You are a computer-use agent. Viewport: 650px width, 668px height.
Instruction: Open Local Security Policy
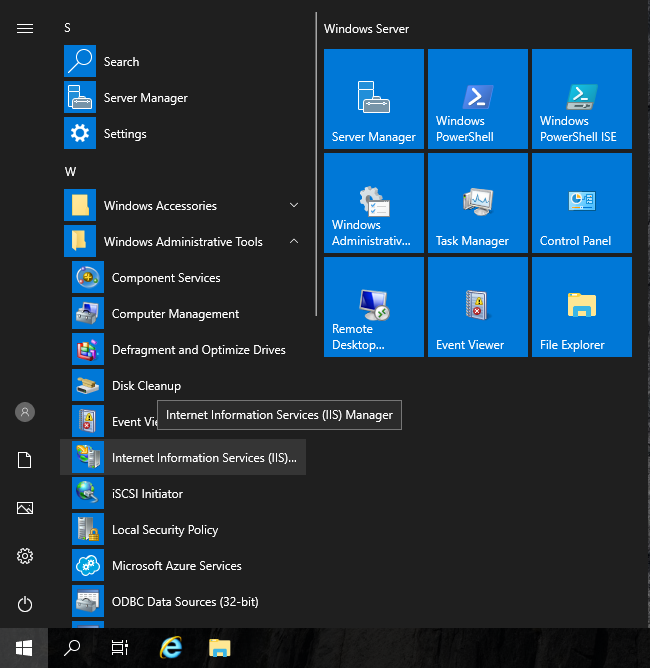pyautogui.click(x=183, y=530)
